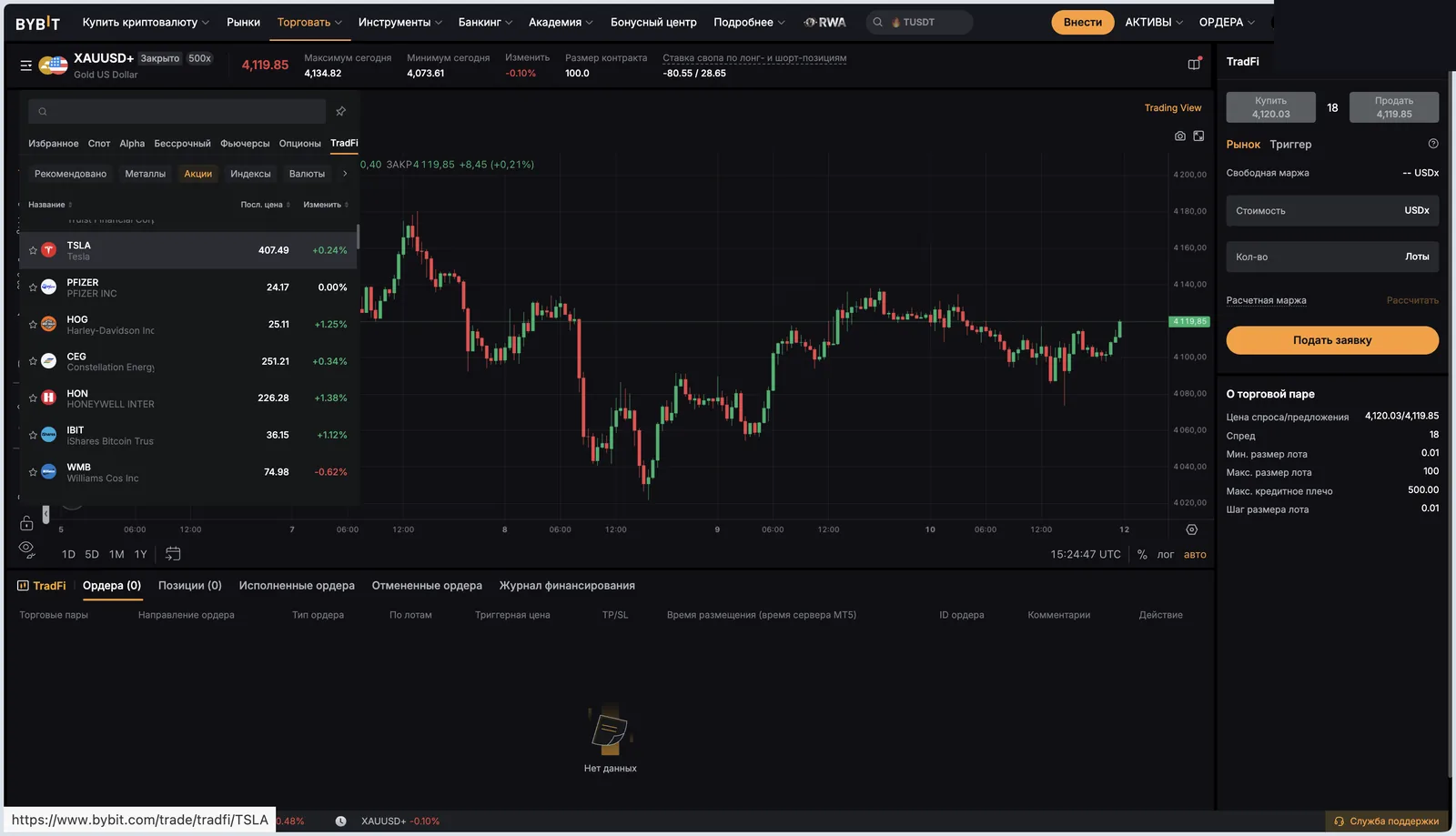Viewport: 1456px width, 836px height.
Task: Expand the Academy dropdown menu
Action: point(561,23)
